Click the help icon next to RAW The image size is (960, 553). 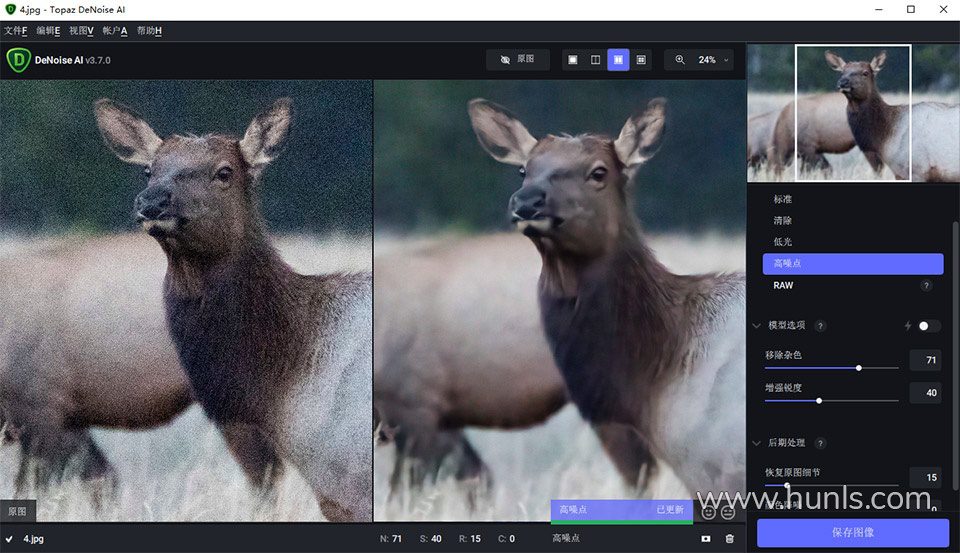click(926, 285)
